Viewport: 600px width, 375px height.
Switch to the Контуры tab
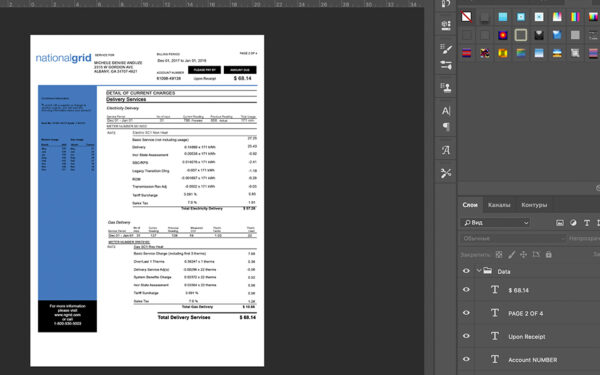534,205
